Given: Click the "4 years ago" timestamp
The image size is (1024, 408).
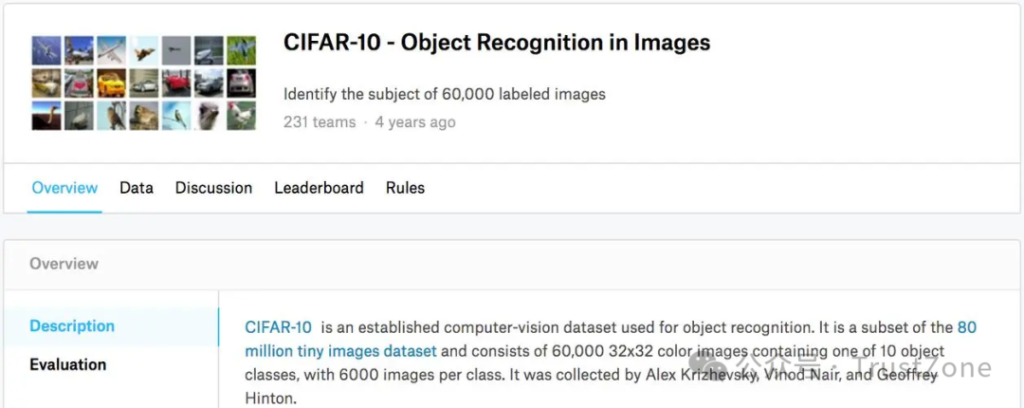Looking at the screenshot, I should click(415, 122).
